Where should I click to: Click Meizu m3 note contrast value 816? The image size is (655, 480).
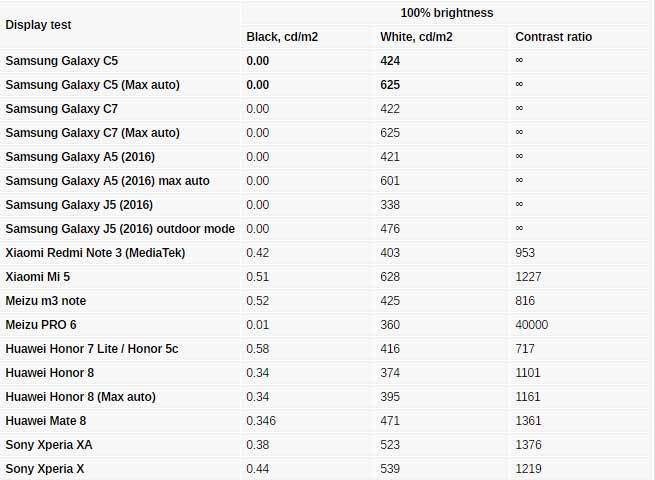tap(525, 301)
